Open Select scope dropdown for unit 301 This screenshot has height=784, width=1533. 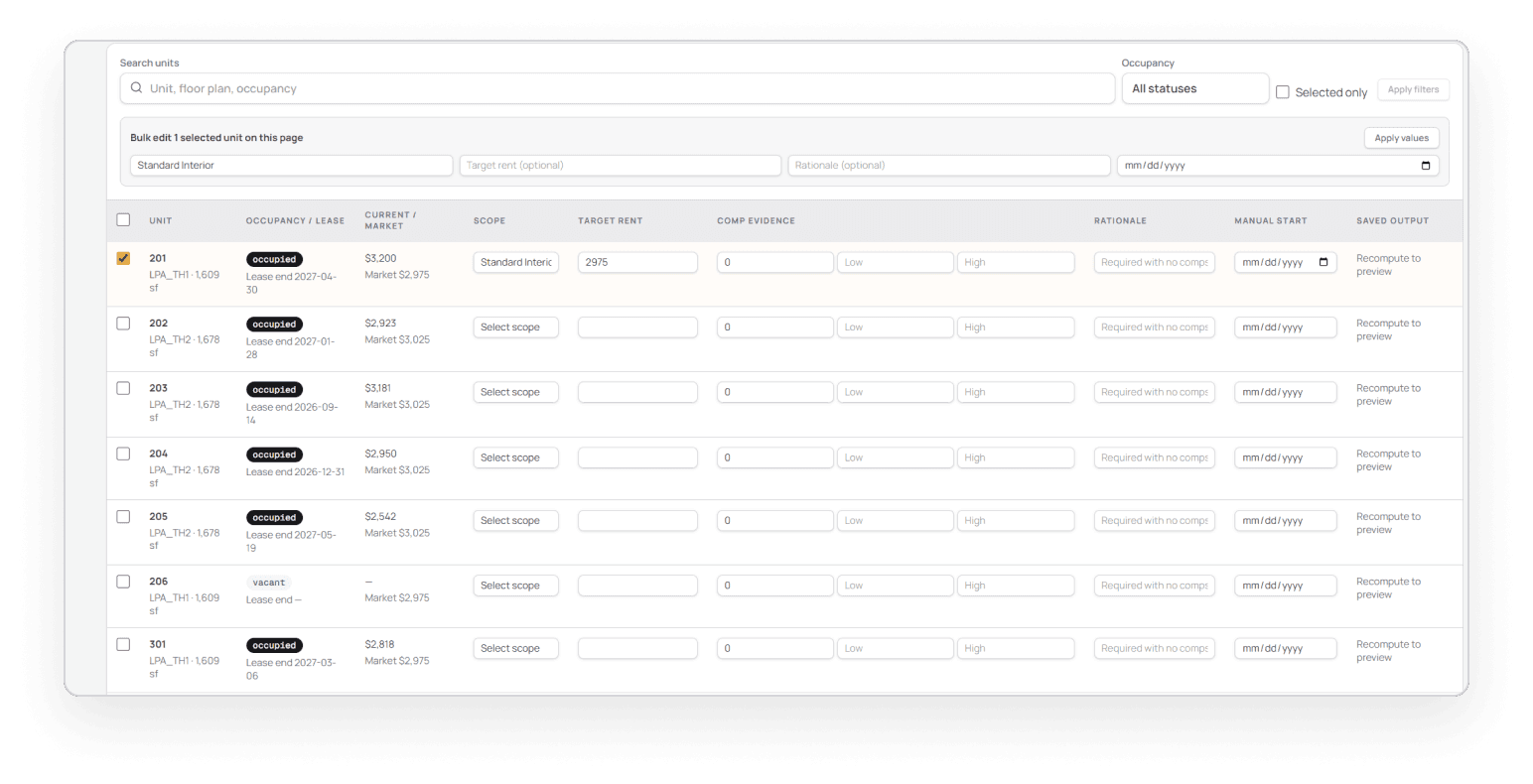pos(516,649)
